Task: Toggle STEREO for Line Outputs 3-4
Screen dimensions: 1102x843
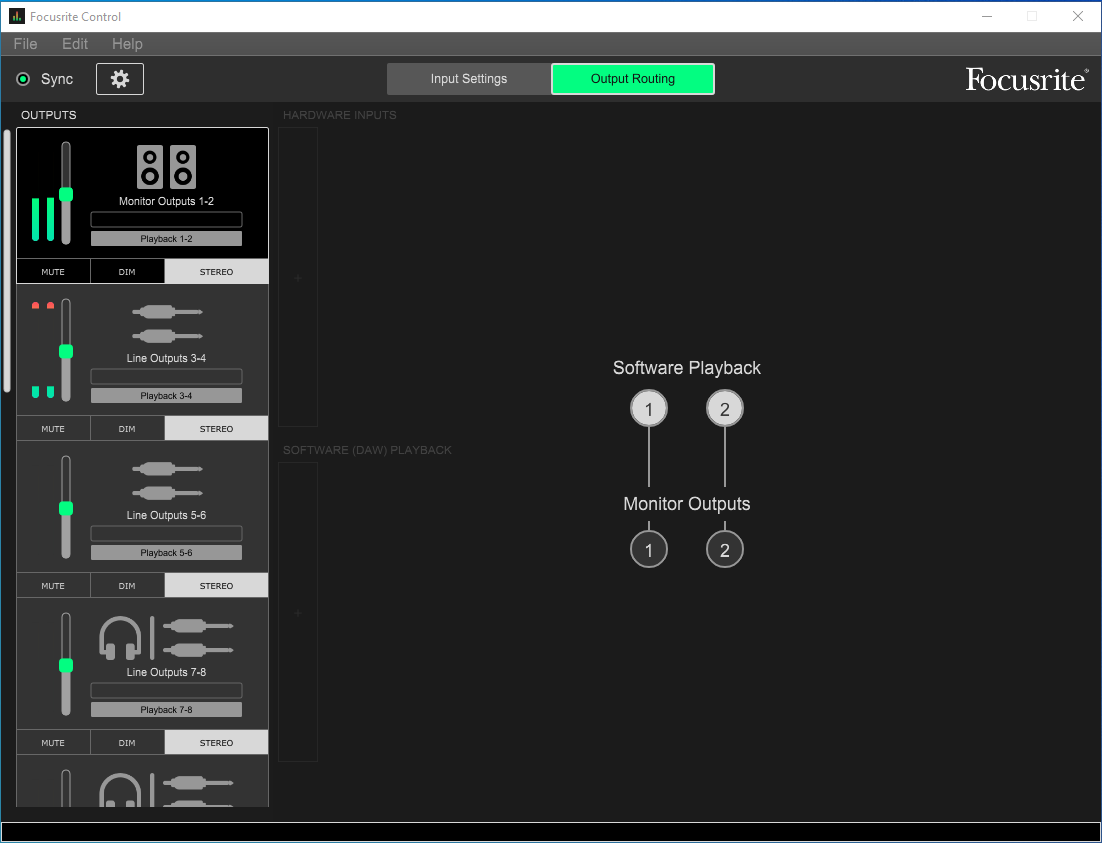Action: (x=216, y=429)
